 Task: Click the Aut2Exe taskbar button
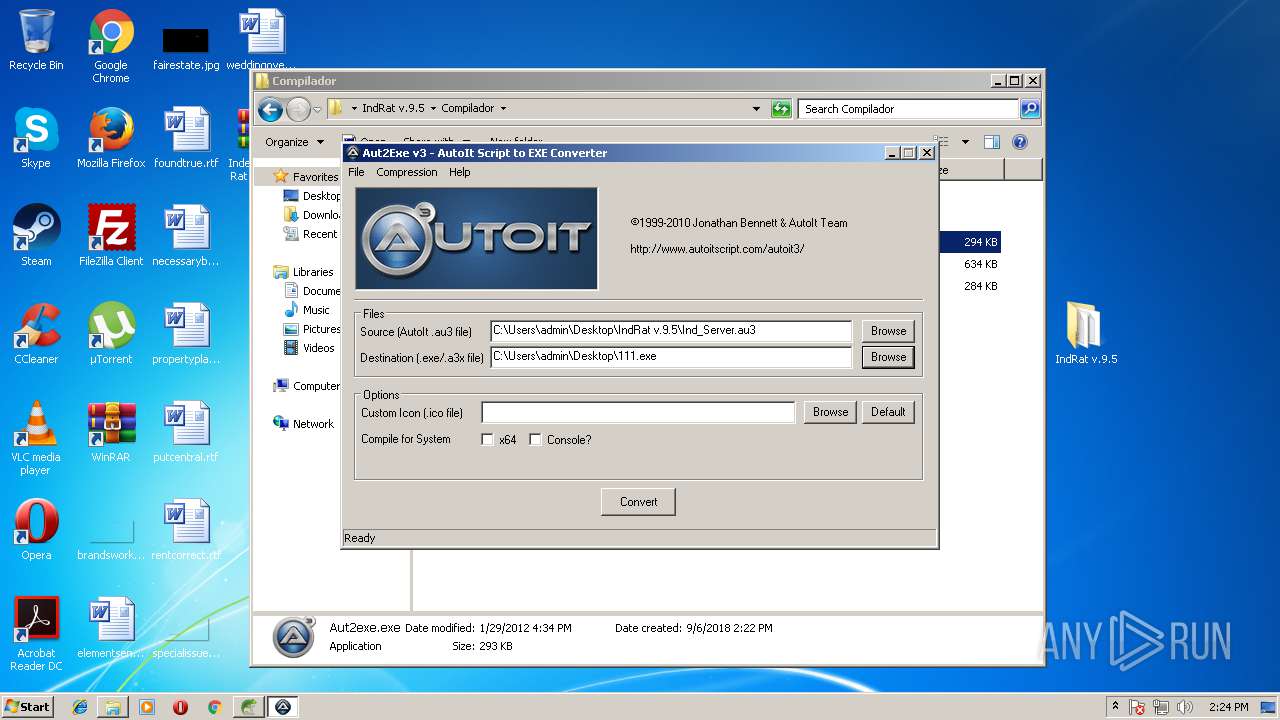(x=283, y=707)
